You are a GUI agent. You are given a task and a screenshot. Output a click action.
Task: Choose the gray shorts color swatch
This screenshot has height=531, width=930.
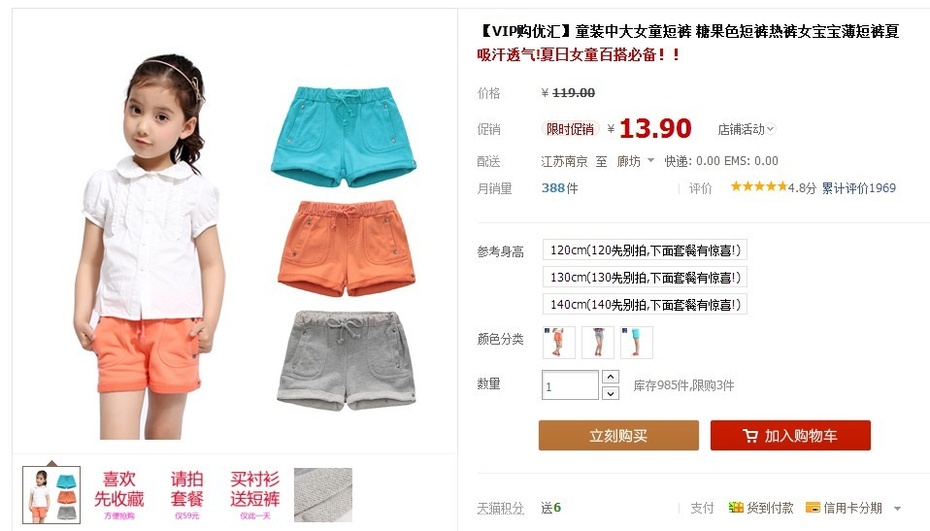[597, 342]
